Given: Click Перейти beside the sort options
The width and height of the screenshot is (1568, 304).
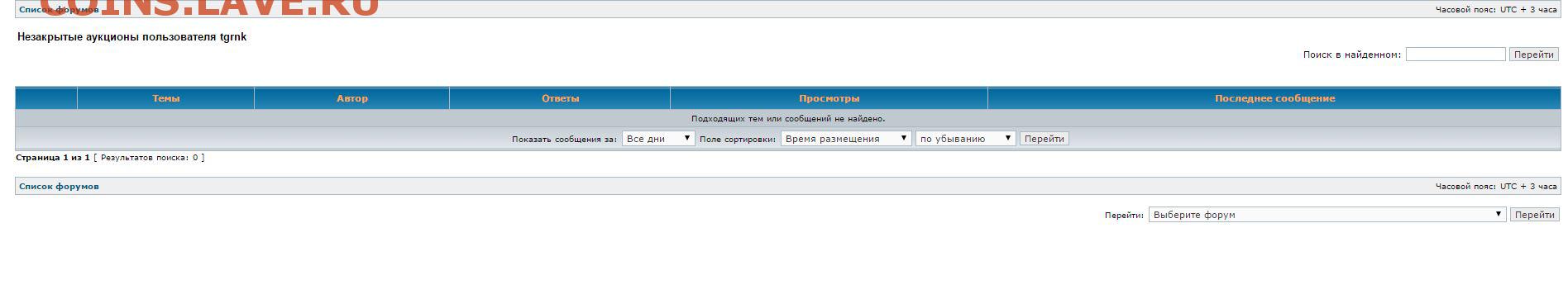Looking at the screenshot, I should [1044, 139].
